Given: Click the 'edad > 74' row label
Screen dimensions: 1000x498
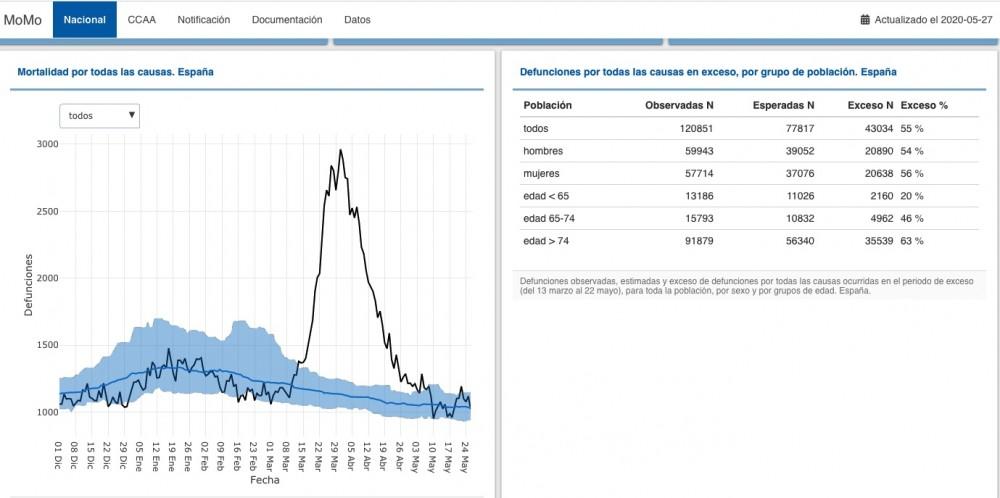Looking at the screenshot, I should (546, 241).
